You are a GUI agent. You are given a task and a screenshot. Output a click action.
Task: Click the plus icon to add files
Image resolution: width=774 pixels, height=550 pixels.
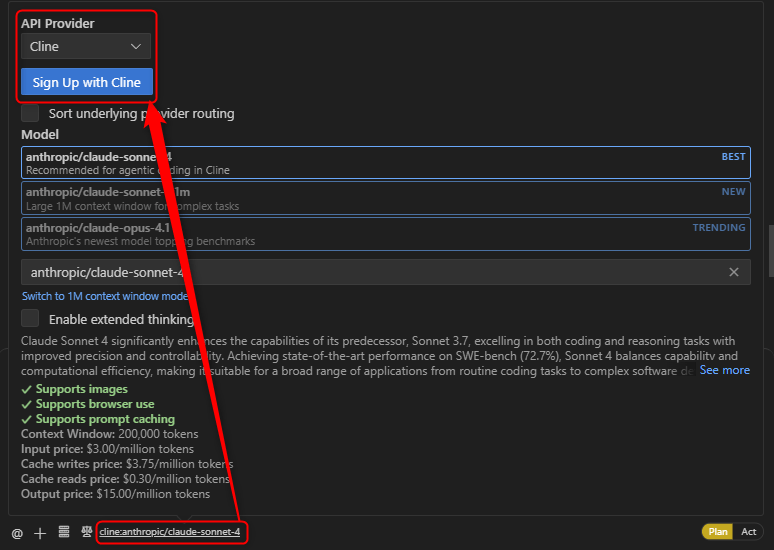pos(40,533)
